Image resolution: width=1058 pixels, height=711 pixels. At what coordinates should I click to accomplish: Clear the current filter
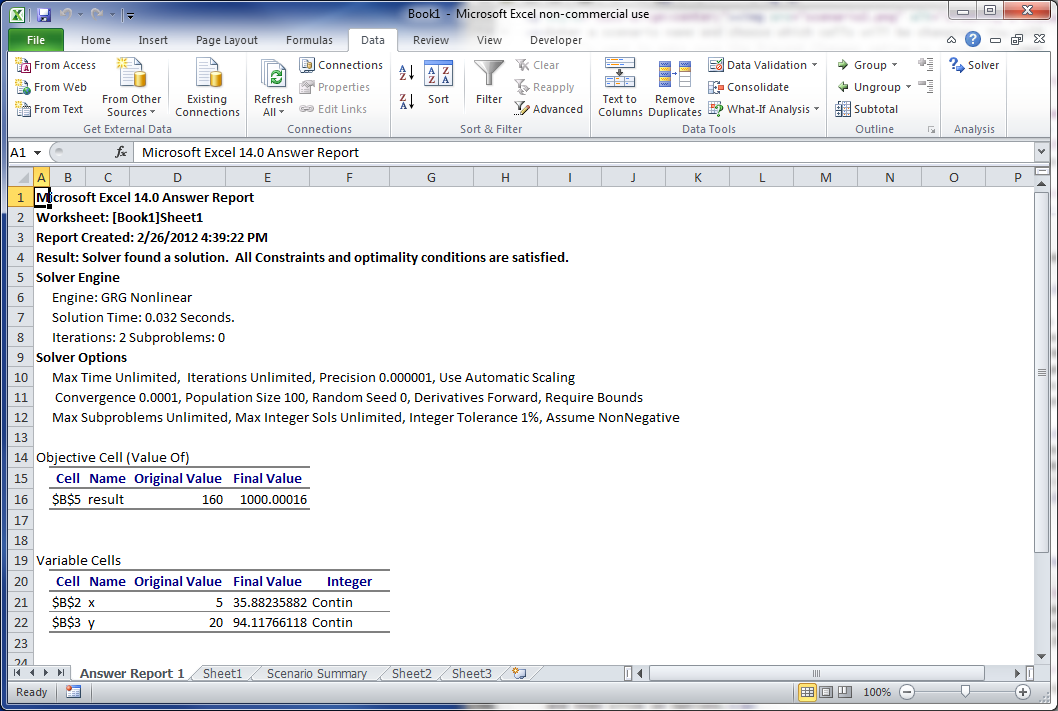point(537,65)
